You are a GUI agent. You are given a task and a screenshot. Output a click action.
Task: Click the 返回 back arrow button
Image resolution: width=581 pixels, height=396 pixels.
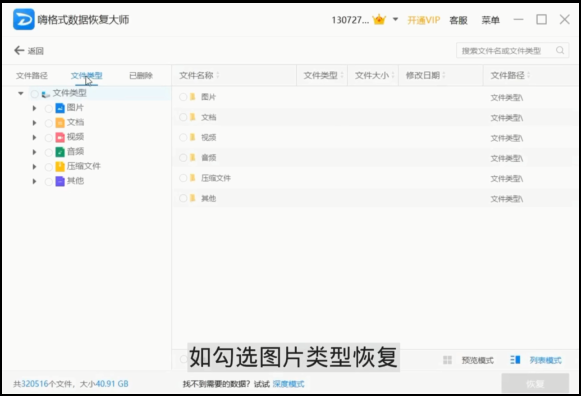tap(29, 50)
